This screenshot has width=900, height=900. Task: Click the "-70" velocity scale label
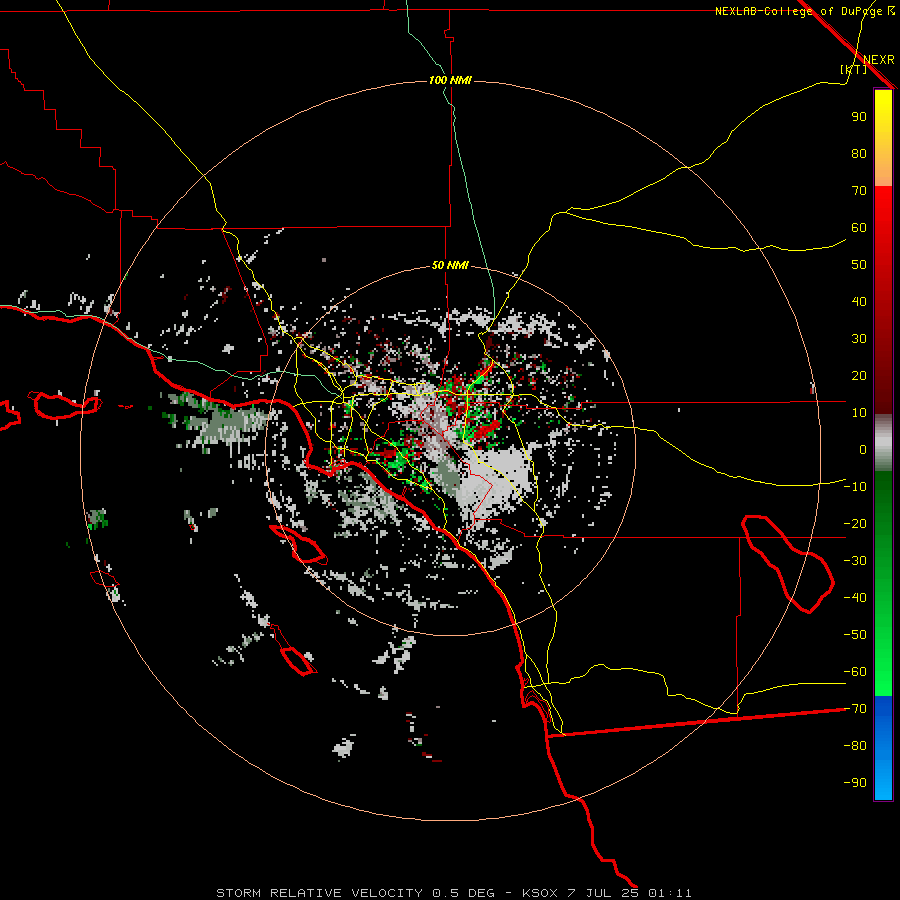click(x=855, y=708)
